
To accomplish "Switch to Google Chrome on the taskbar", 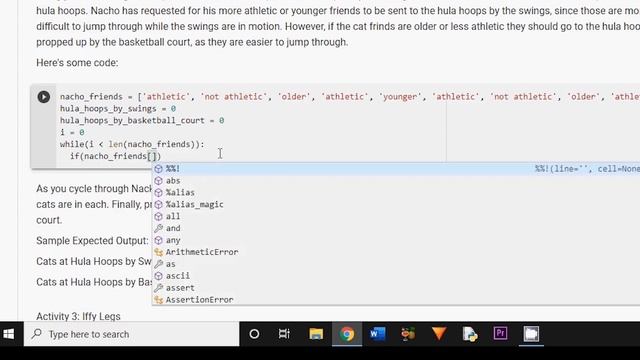I will (x=347, y=334).
